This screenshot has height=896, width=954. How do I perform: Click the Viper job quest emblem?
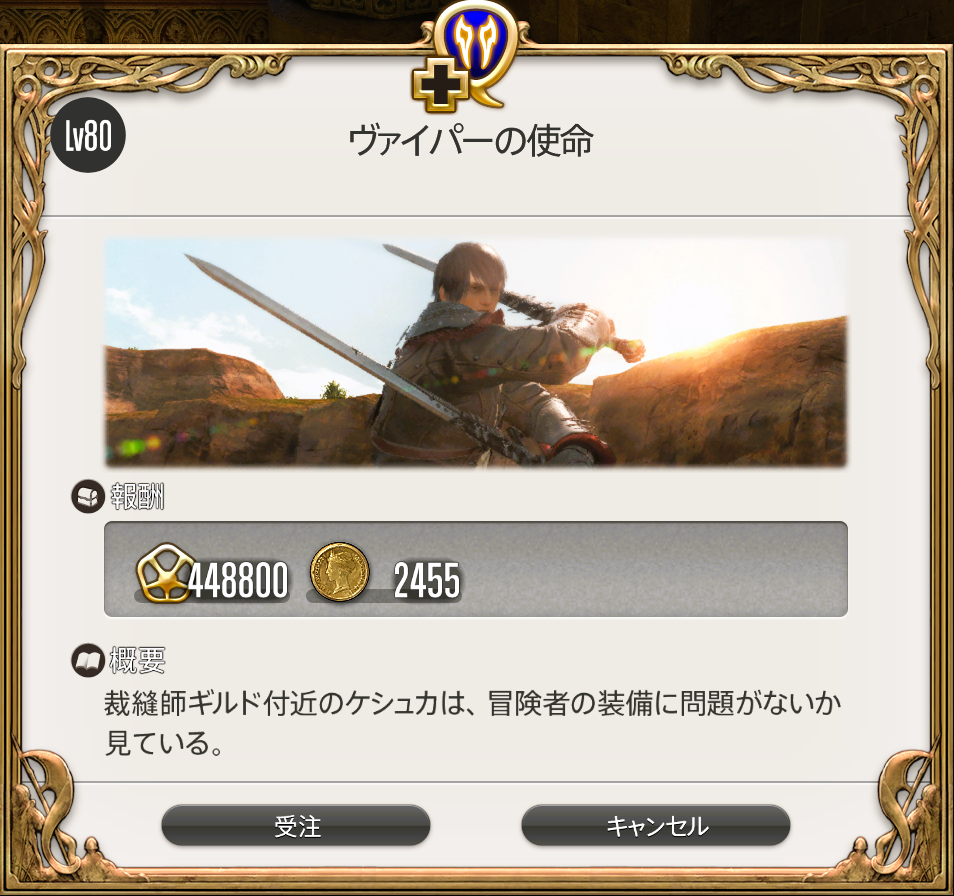click(x=476, y=52)
